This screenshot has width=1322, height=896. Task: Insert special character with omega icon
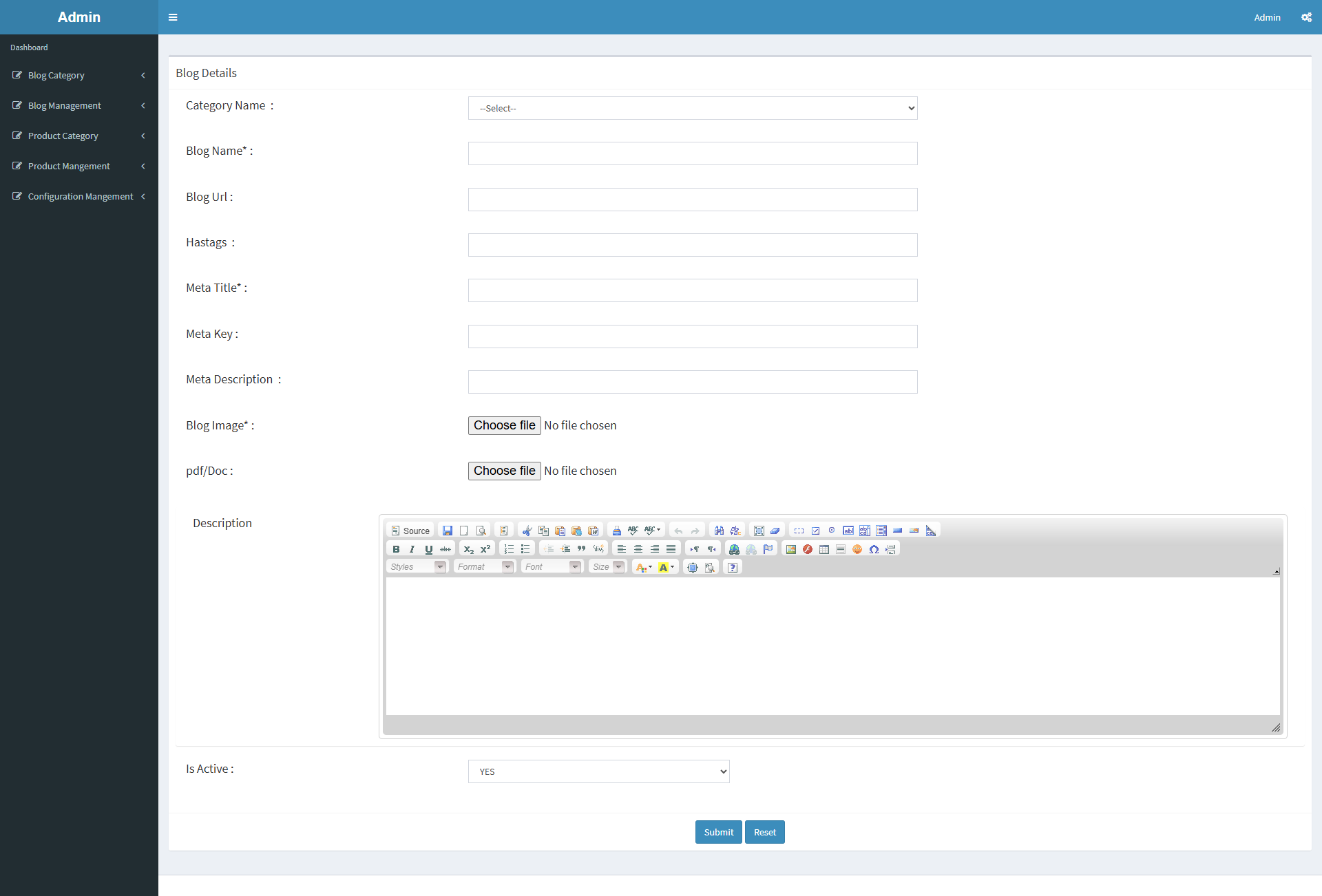(874, 549)
